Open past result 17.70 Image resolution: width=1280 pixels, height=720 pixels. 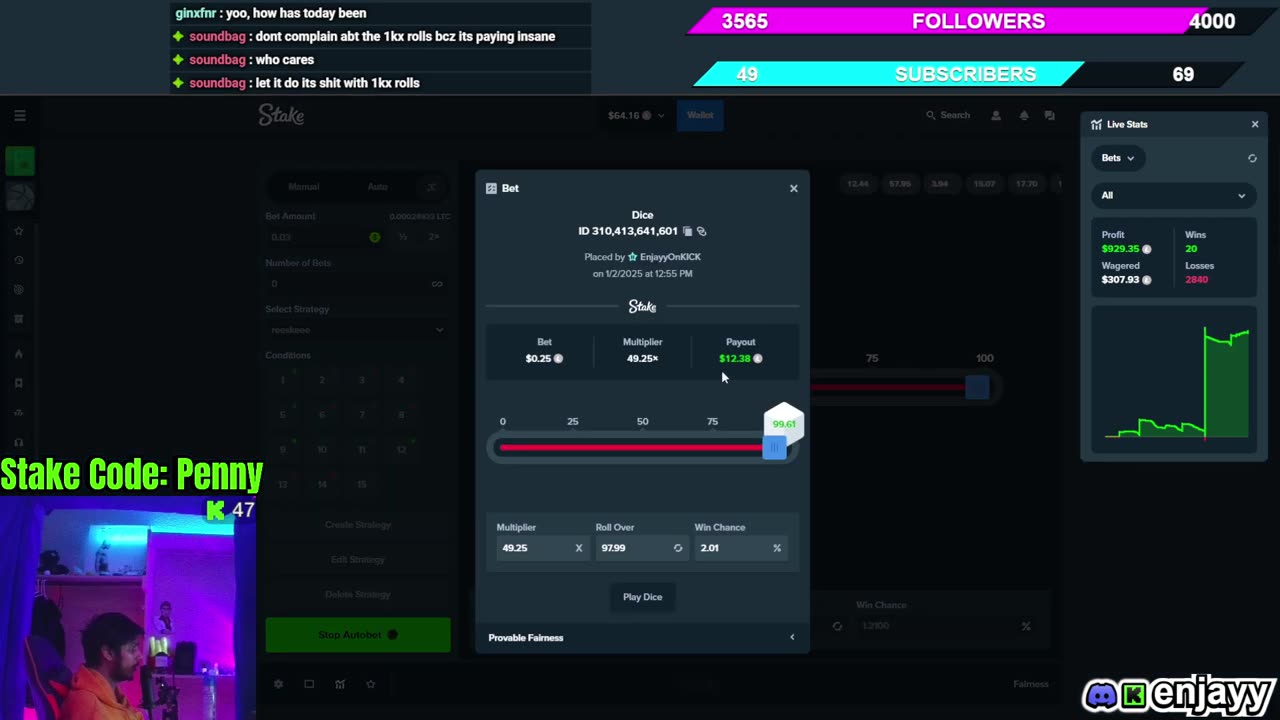1027,184
